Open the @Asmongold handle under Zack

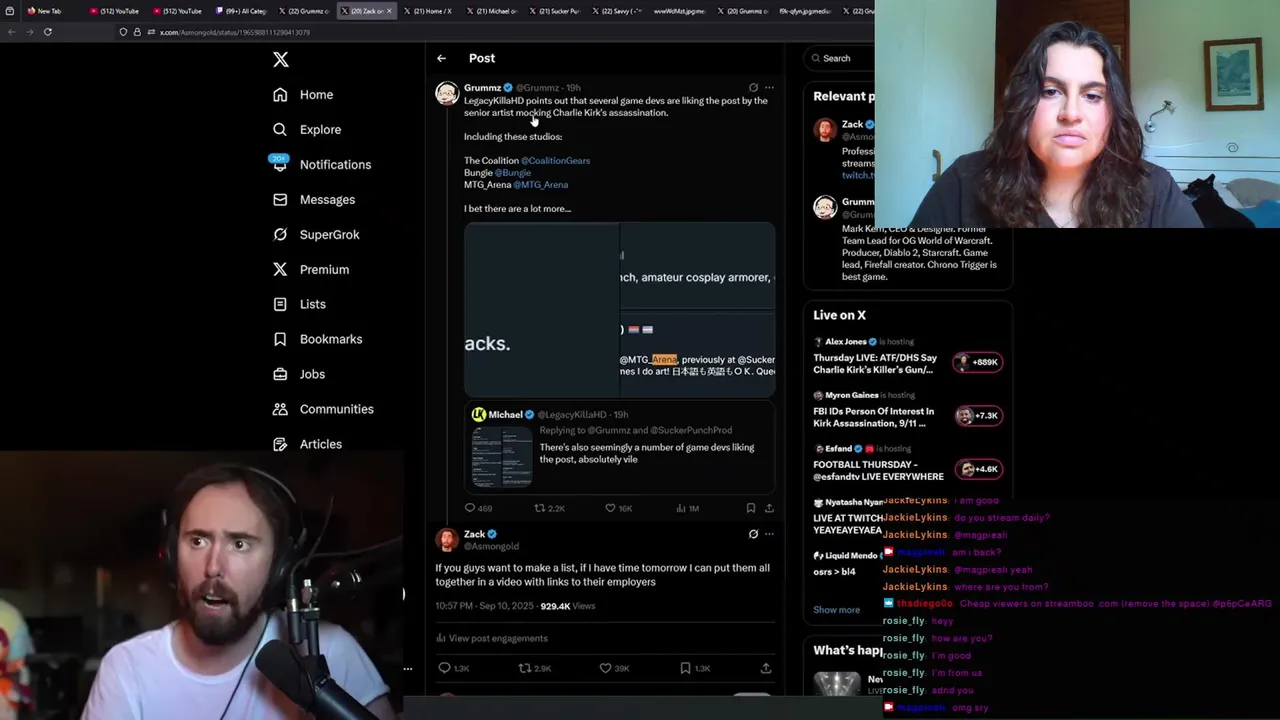click(x=491, y=546)
